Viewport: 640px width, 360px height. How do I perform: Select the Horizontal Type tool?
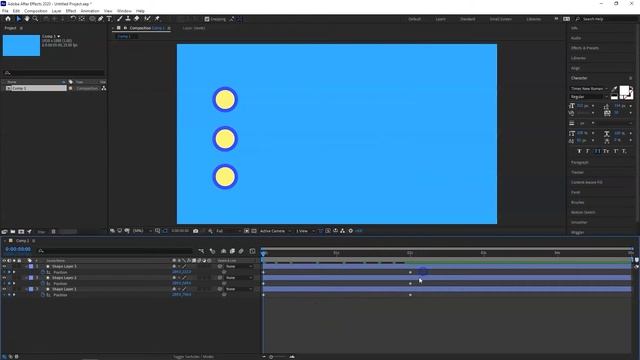tap(109, 19)
